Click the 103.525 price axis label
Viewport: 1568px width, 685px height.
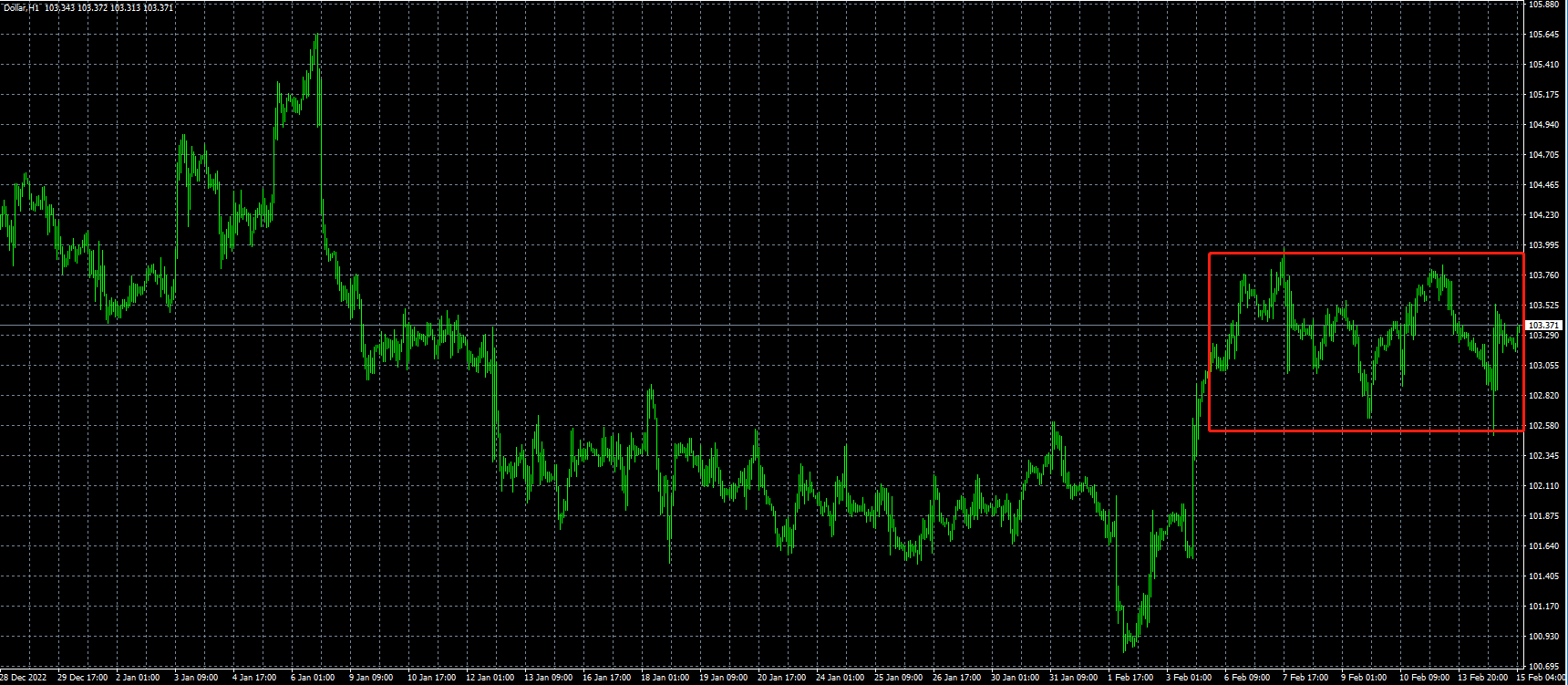[1542, 306]
